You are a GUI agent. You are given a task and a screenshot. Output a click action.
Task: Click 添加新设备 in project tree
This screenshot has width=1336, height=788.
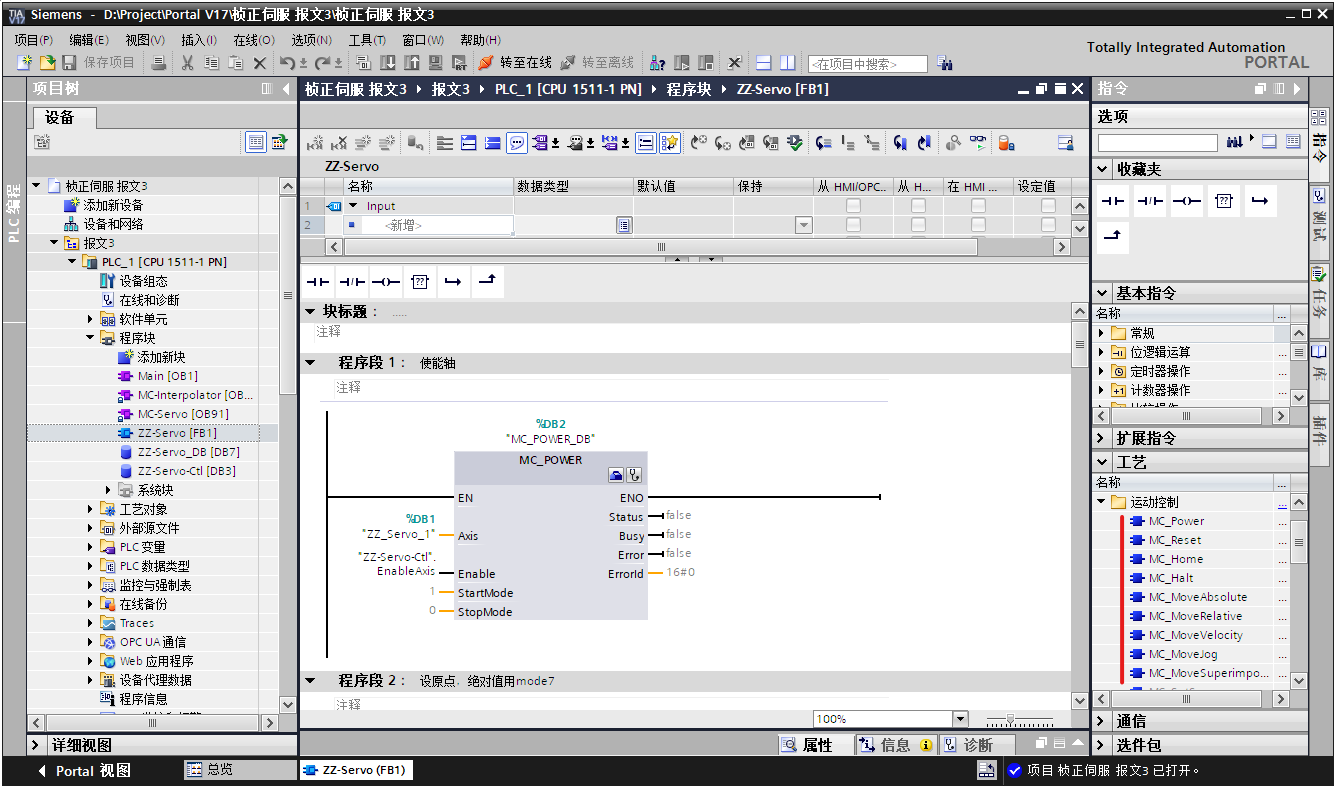point(103,205)
